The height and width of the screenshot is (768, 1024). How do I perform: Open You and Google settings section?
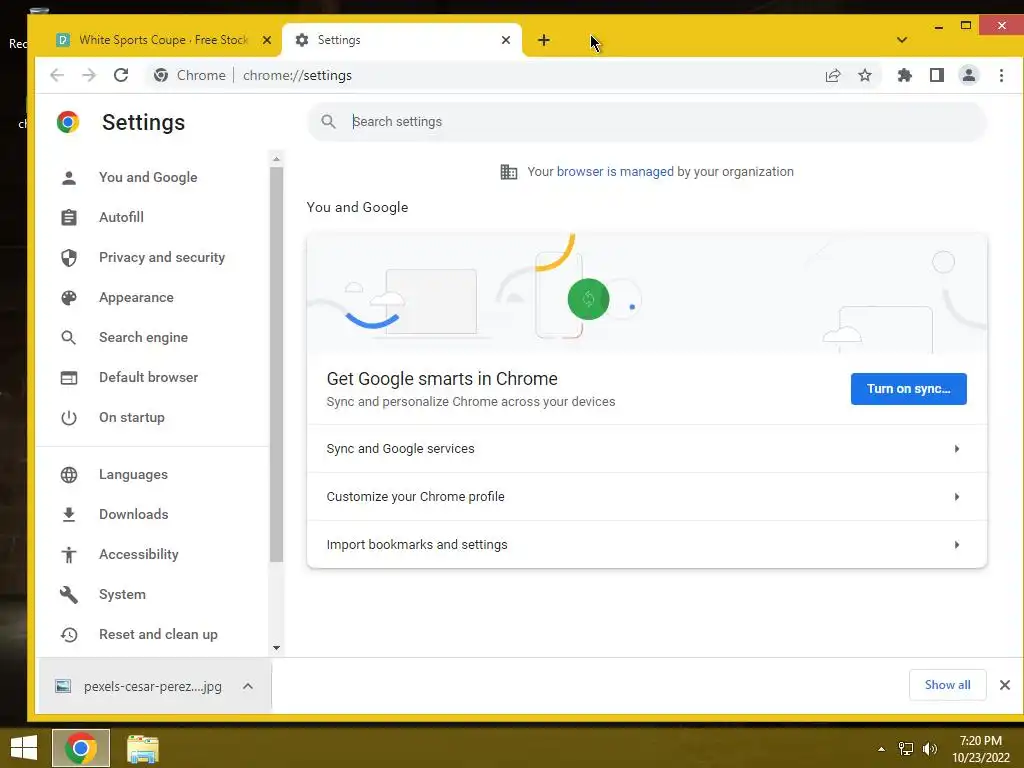(148, 177)
